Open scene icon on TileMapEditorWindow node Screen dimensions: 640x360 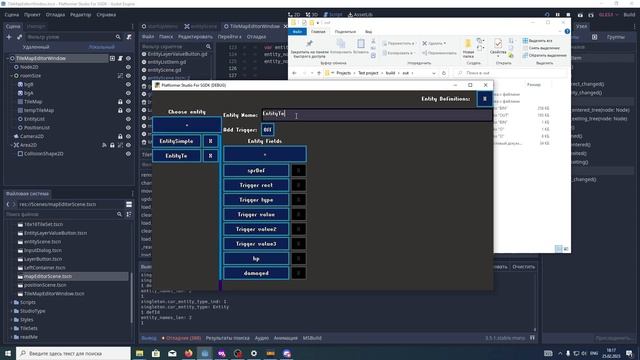click(112, 58)
